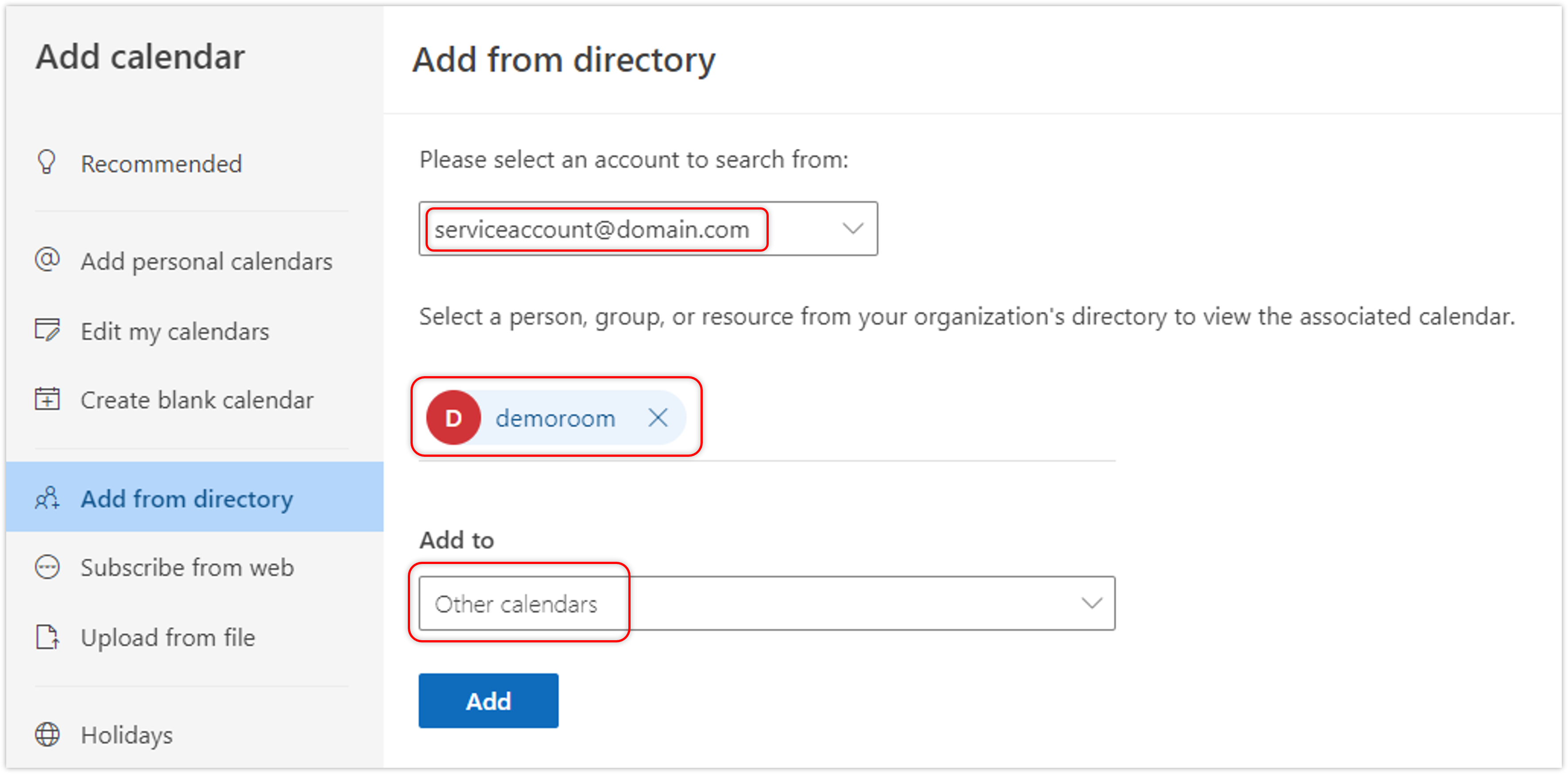Viewport: 1568px width, 774px height.
Task: Click the Add calendar title
Action: (x=140, y=57)
